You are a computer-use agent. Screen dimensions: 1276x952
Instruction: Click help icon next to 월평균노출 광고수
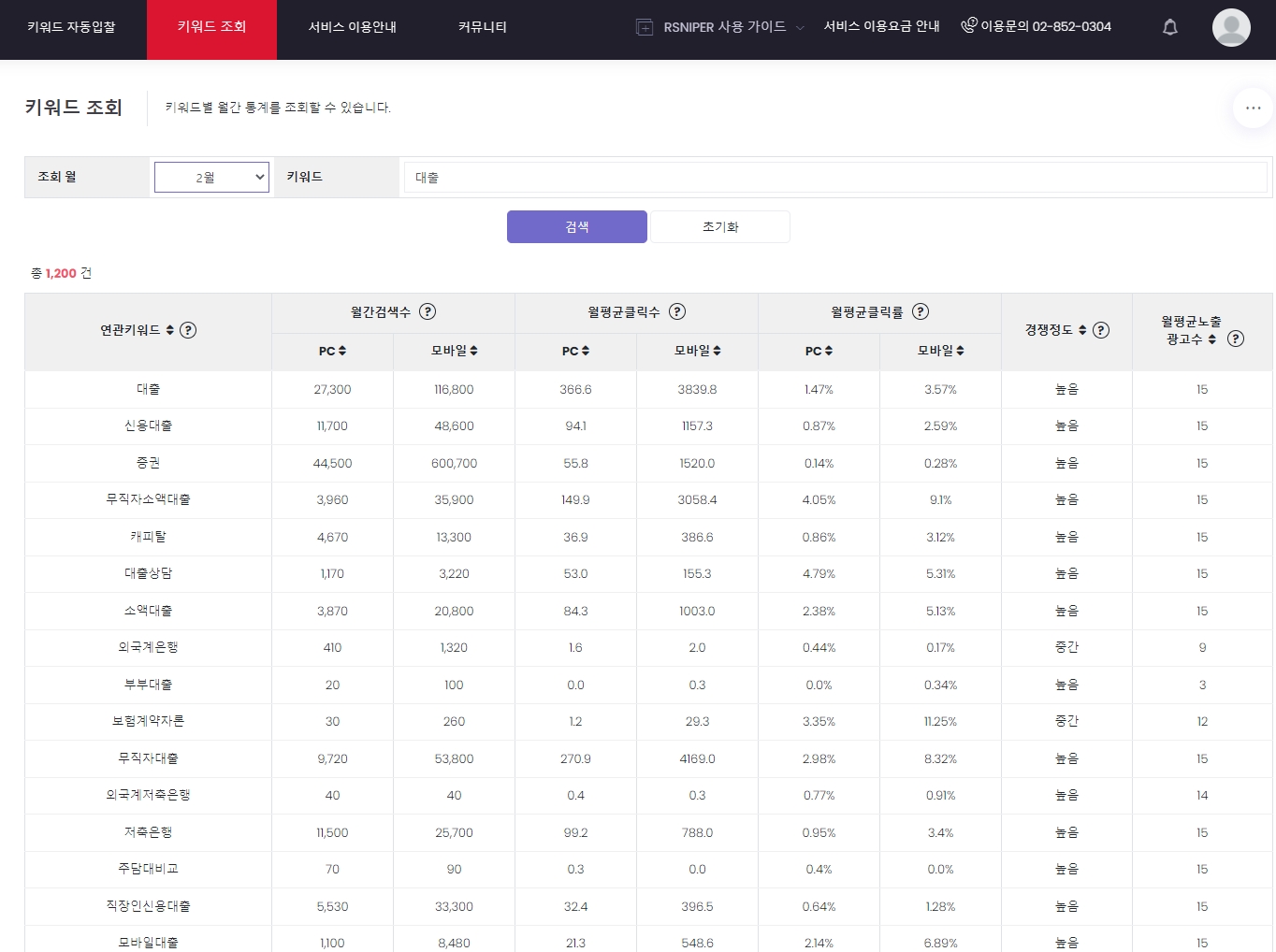[1236, 339]
